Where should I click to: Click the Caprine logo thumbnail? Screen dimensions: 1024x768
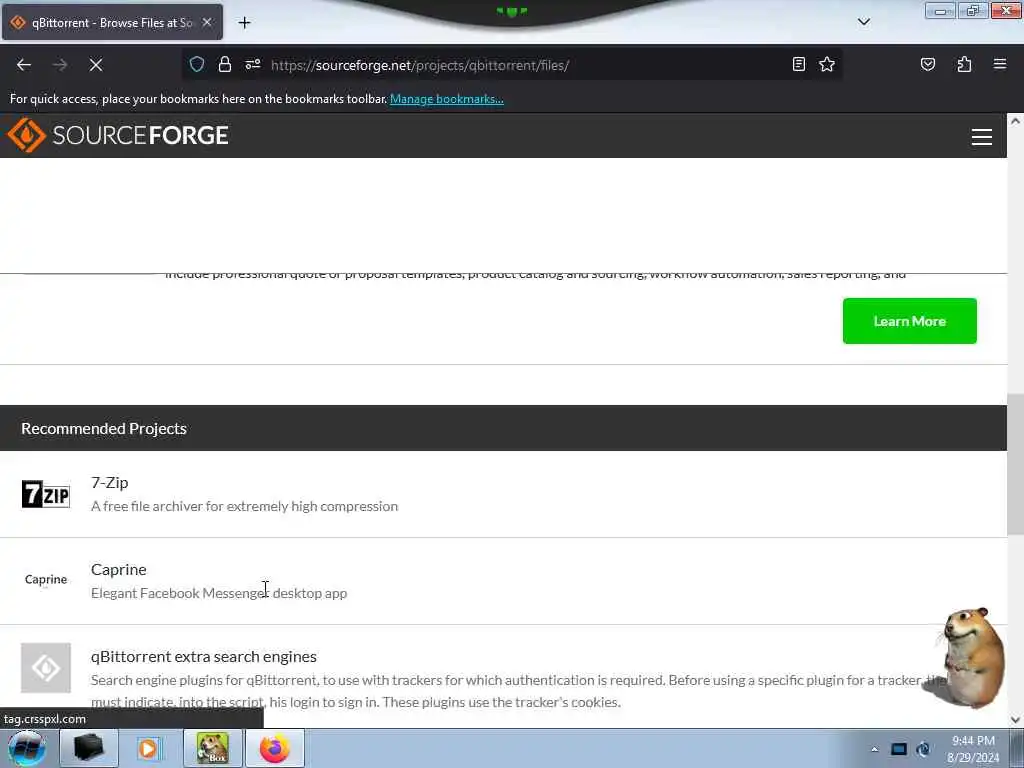coord(46,579)
